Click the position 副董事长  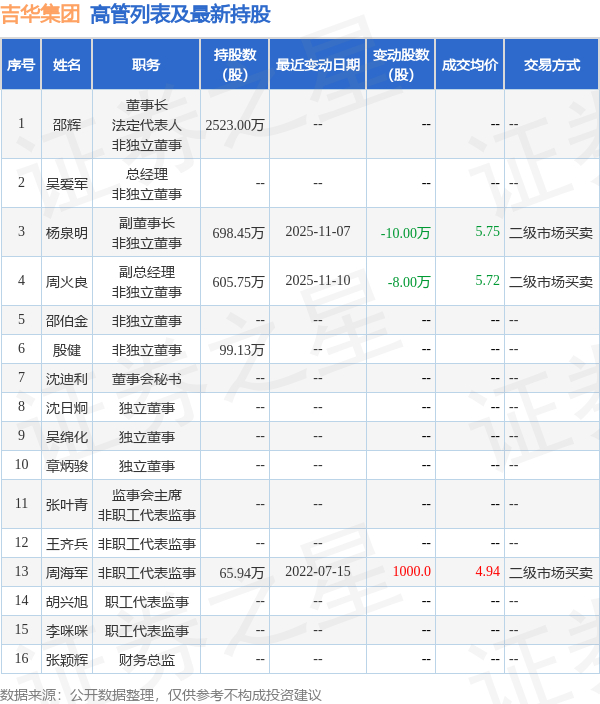pyautogui.click(x=146, y=223)
